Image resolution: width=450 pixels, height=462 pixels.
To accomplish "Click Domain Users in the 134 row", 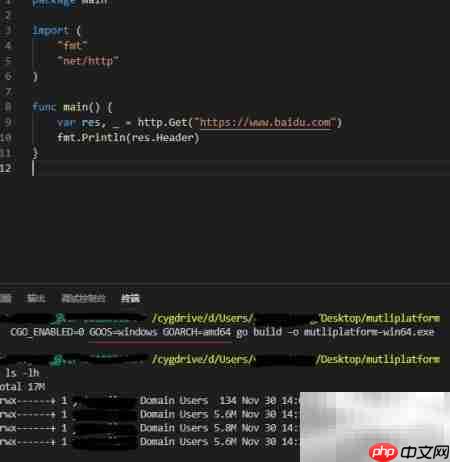I will point(174,400).
